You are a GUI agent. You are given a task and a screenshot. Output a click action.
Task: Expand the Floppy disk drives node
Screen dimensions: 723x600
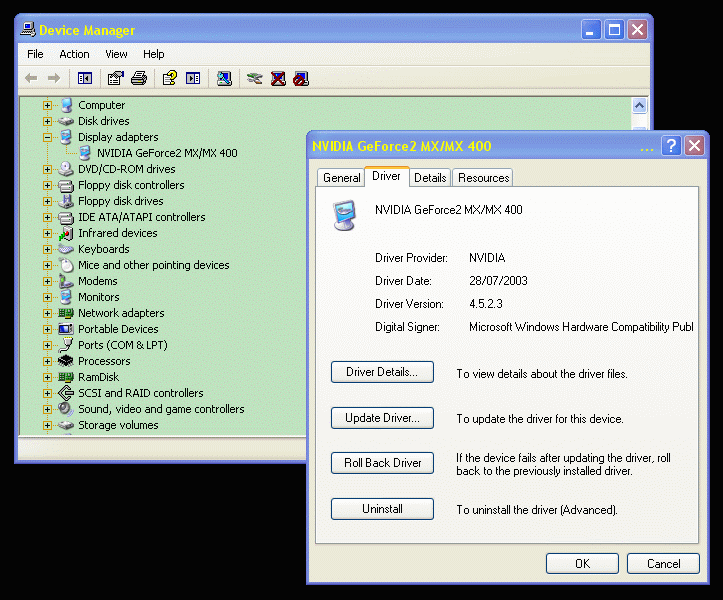point(47,202)
